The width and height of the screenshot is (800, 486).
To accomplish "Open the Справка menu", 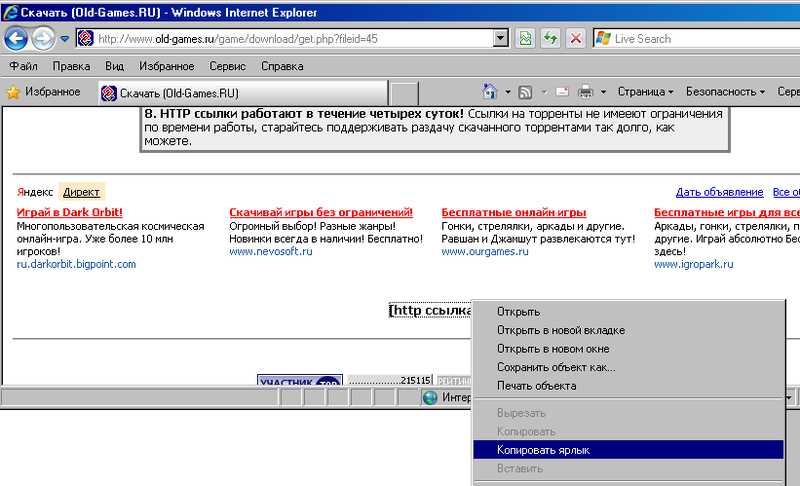I will point(282,66).
